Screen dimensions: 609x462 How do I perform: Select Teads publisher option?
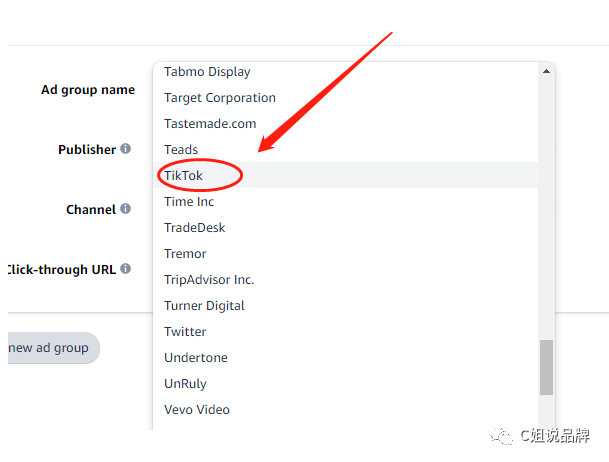tap(346, 150)
